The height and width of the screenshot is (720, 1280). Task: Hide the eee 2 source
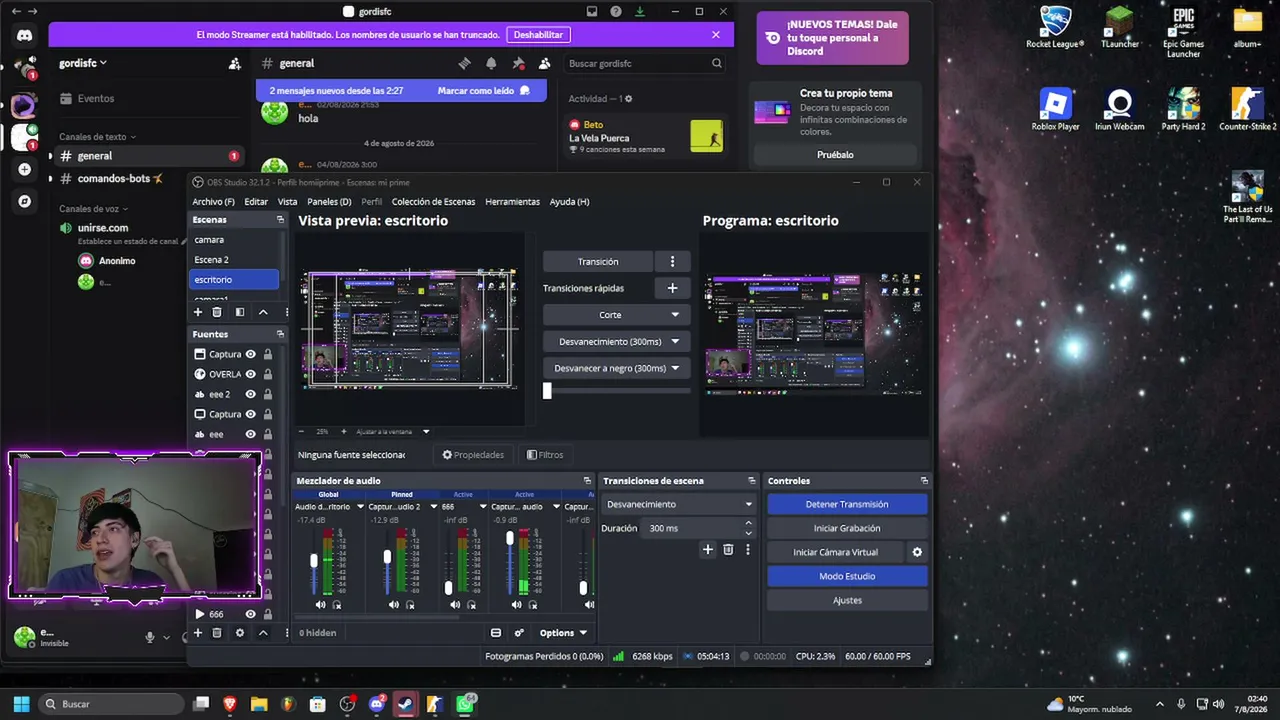pos(250,394)
